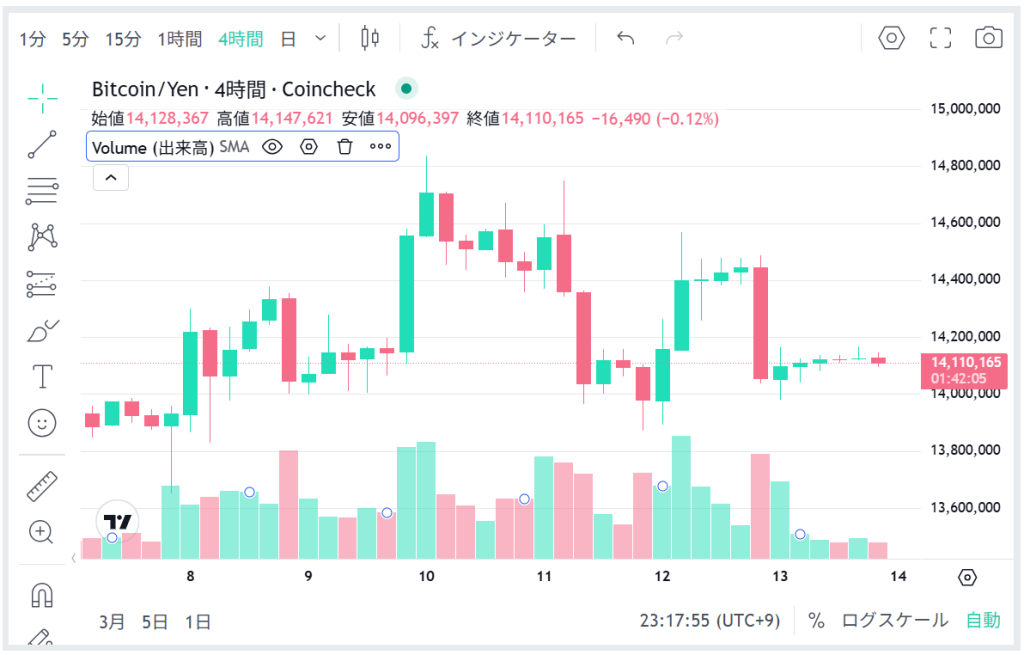Screen dimensions: 1024x655
Task: Click the camera snapshot icon
Action: coord(988,38)
